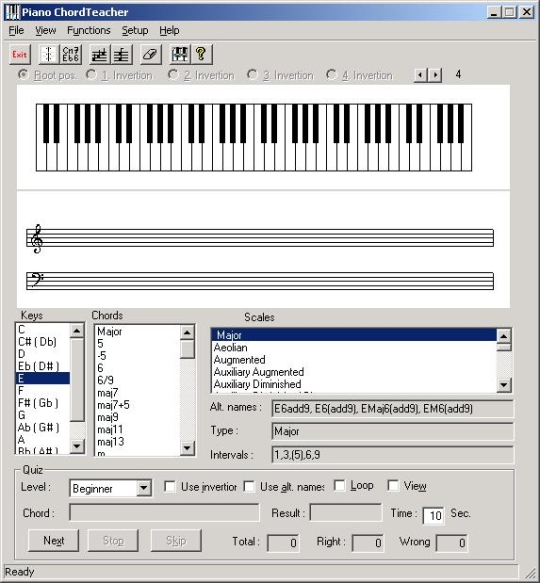Screen dimensions: 540x583
Task: Click the octave right arrow spinner
Action: (435, 75)
